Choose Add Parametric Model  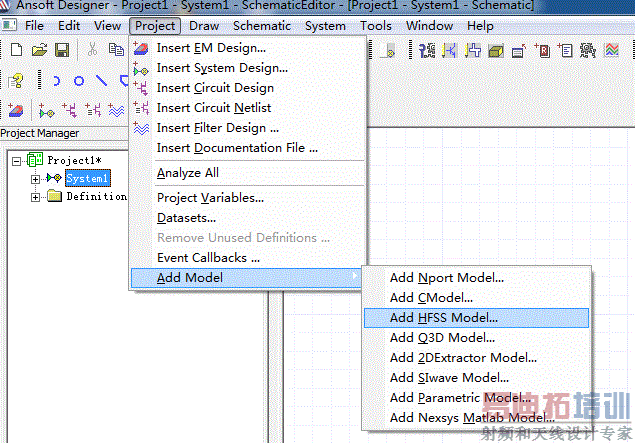[476, 398]
